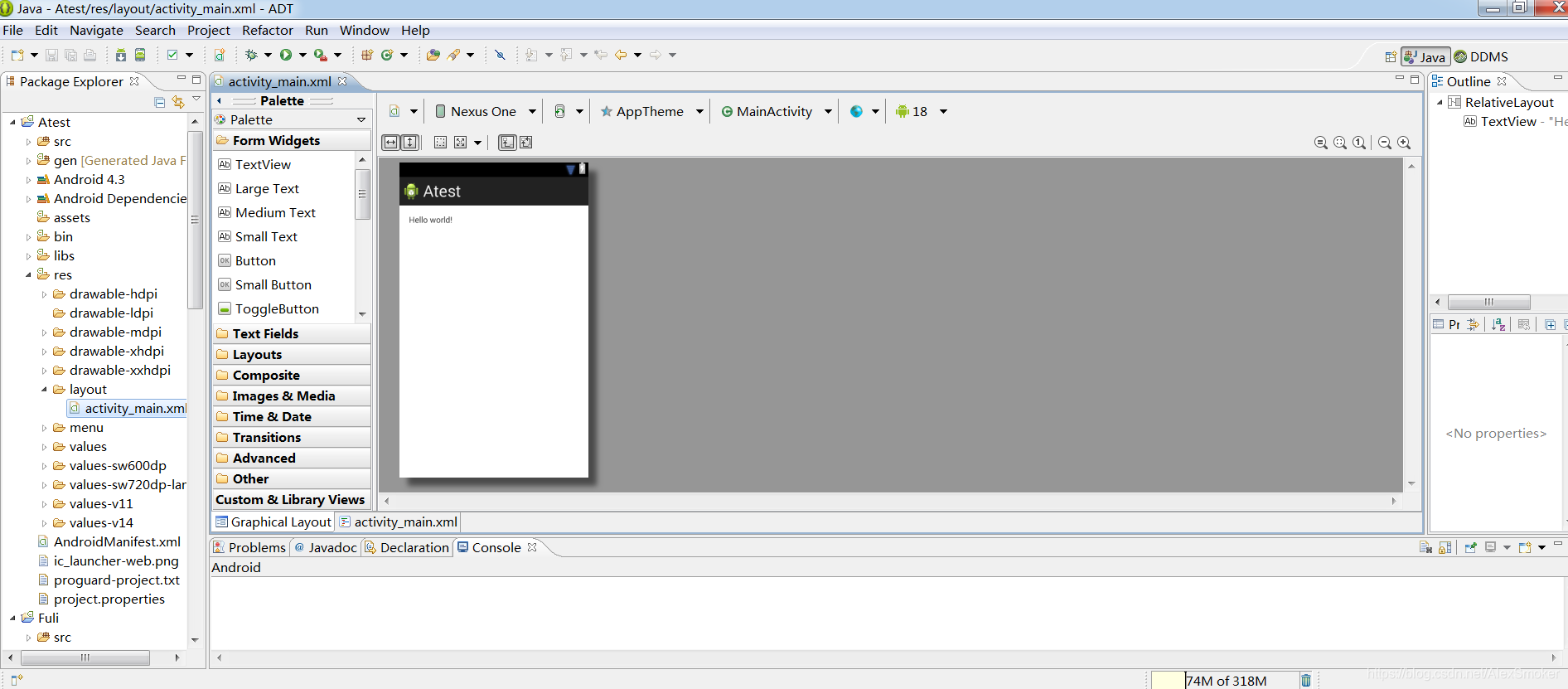Image resolution: width=1568 pixels, height=689 pixels.
Task: Click the Zoom to 100% icon
Action: (1359, 143)
